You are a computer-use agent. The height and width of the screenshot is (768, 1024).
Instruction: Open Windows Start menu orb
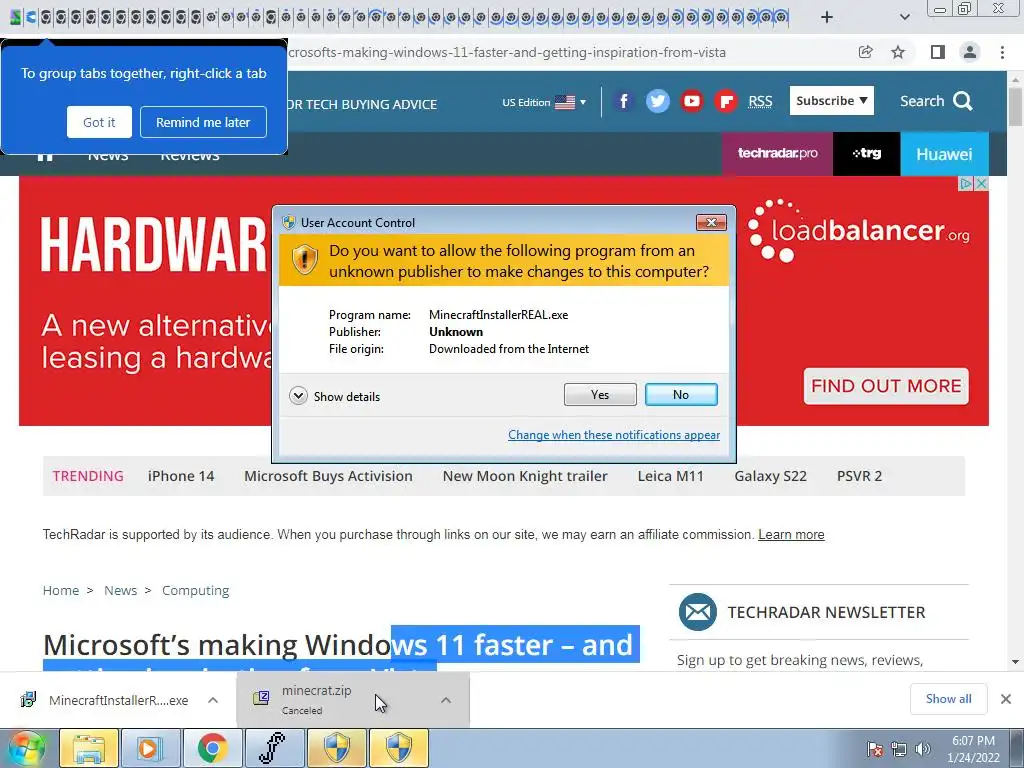25,748
